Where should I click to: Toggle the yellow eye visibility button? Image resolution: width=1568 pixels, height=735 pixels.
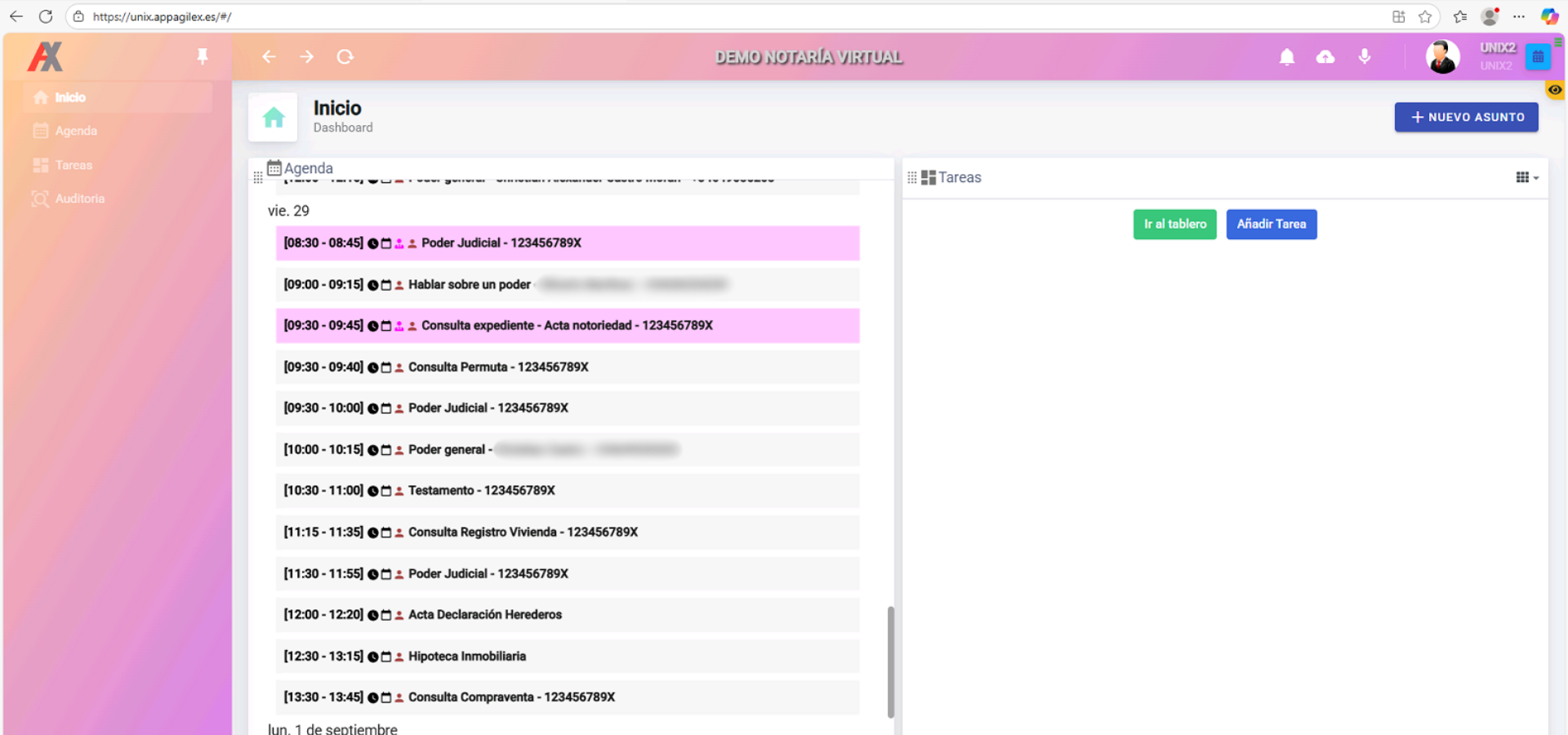point(1555,90)
